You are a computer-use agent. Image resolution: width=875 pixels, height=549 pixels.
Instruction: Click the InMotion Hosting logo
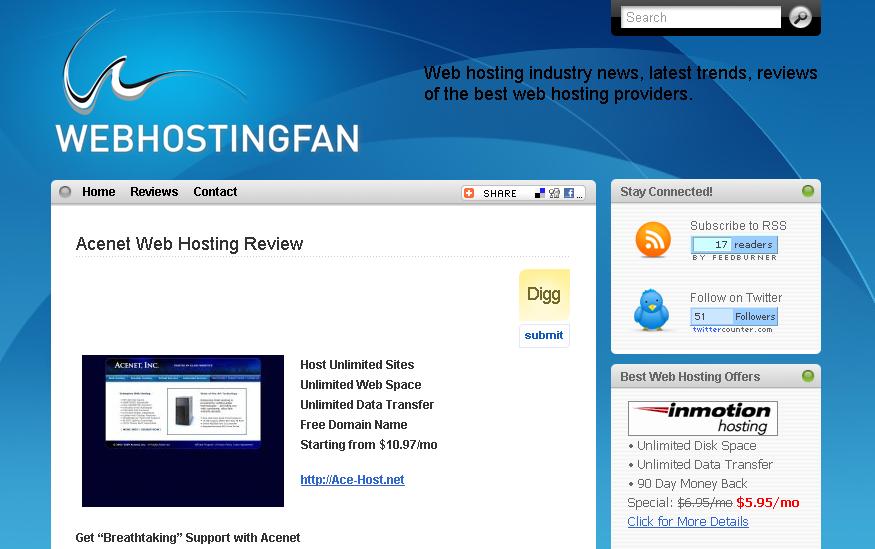[x=703, y=418]
